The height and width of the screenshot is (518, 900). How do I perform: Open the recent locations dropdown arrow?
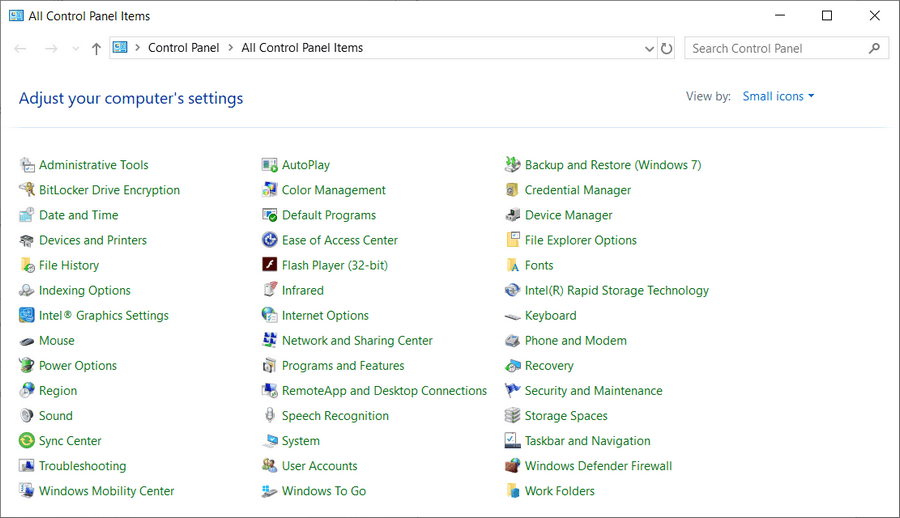[x=75, y=49]
